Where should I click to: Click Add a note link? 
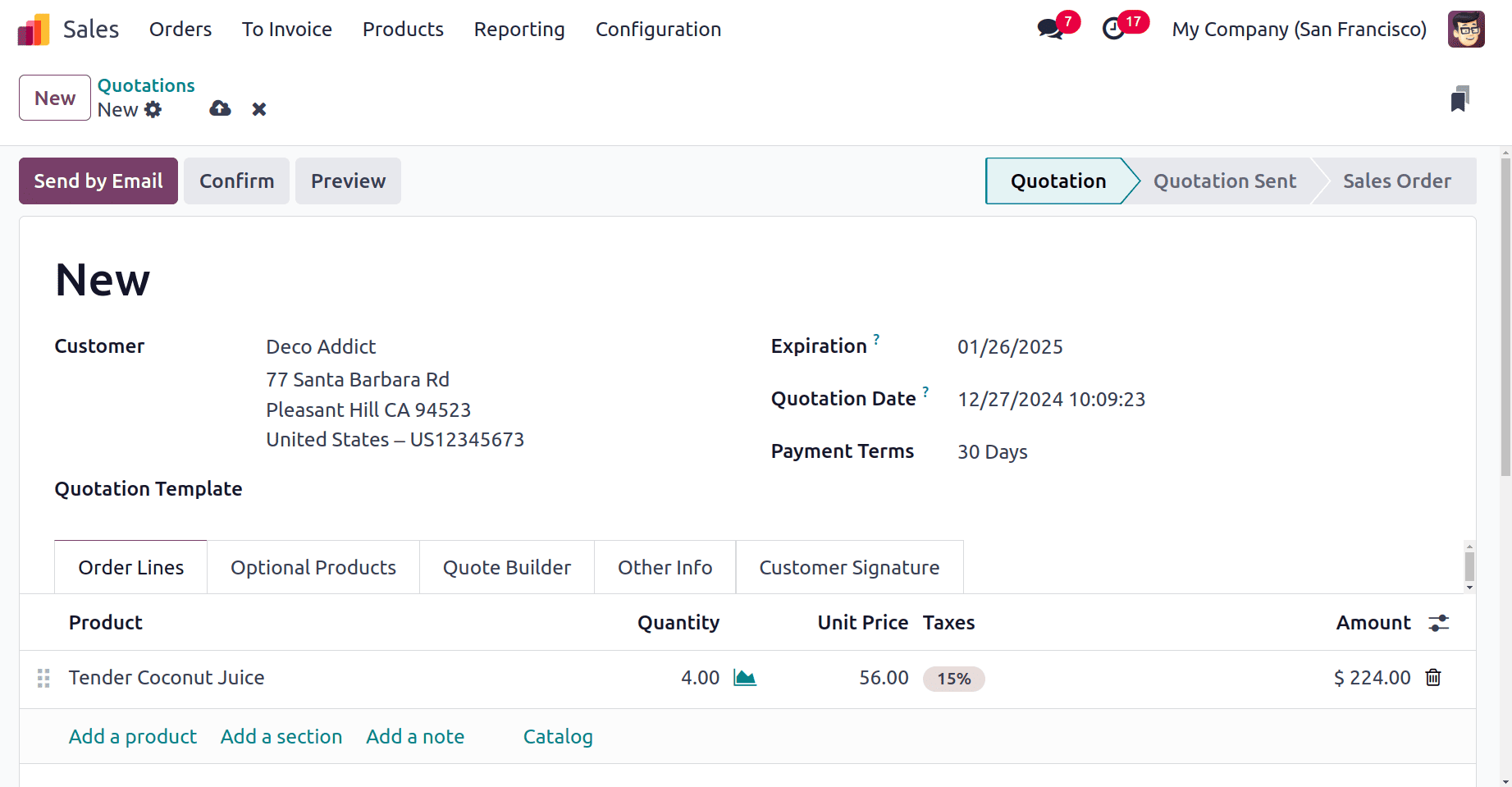[x=415, y=736]
